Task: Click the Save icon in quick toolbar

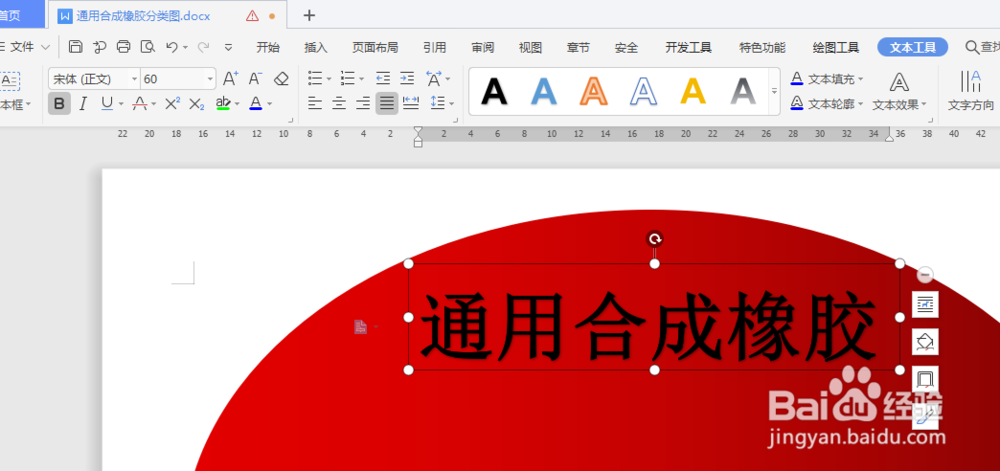Action: pos(75,47)
